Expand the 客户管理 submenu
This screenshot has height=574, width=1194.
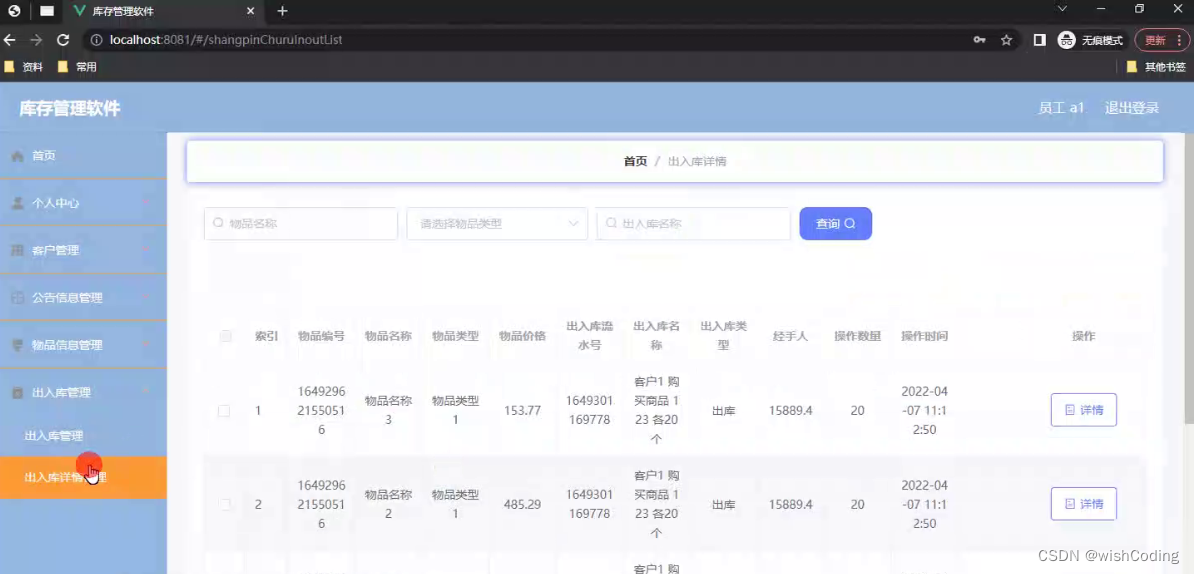click(x=146, y=250)
